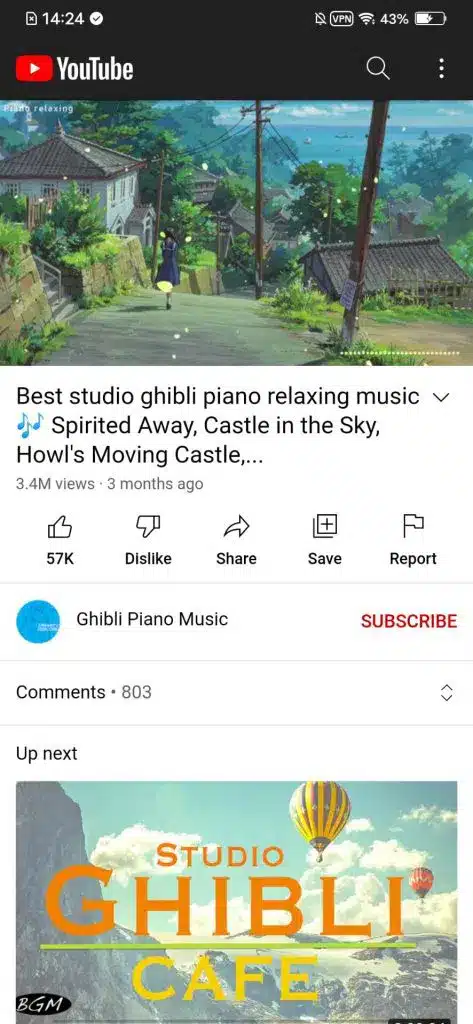Share the video using arrow icon
The image size is (473, 1024).
236,540
